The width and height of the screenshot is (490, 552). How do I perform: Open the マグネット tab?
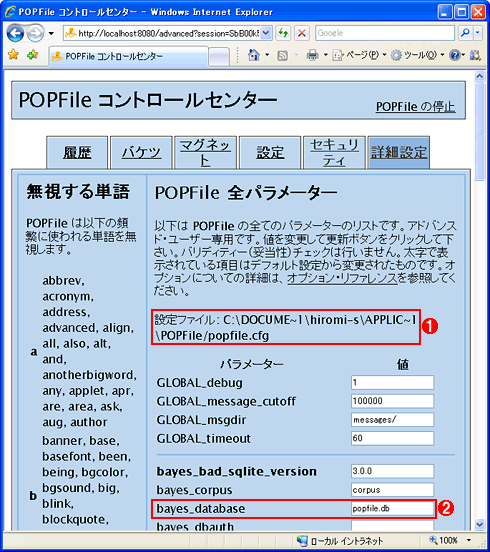205,152
